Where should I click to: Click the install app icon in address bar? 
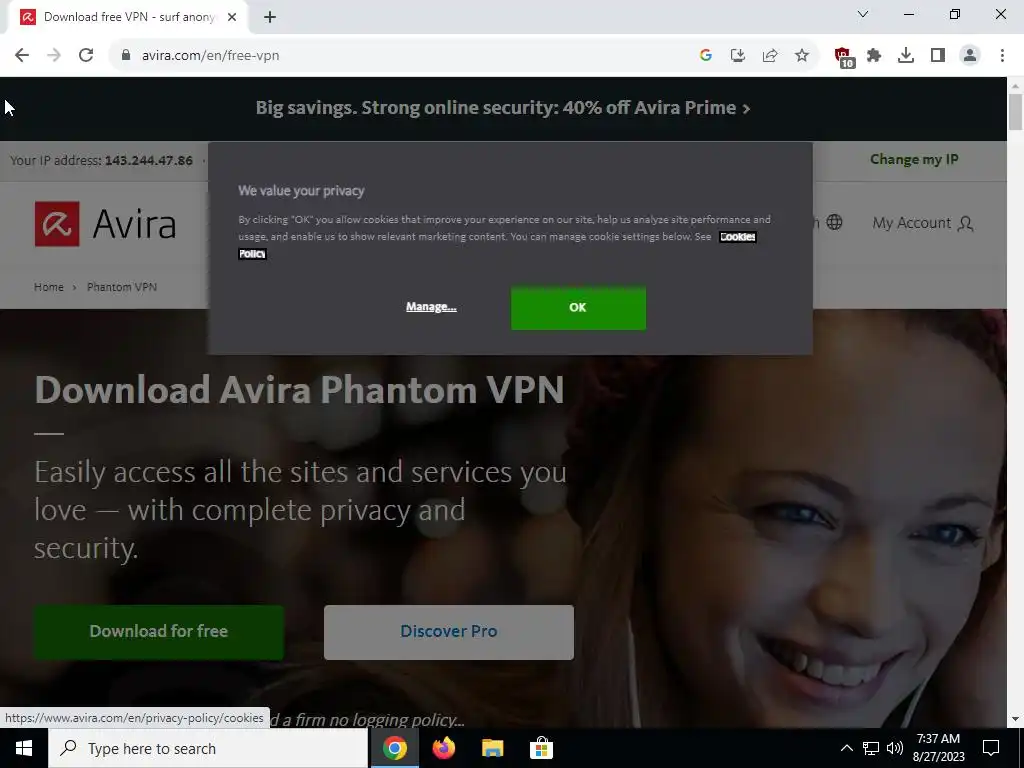737,56
